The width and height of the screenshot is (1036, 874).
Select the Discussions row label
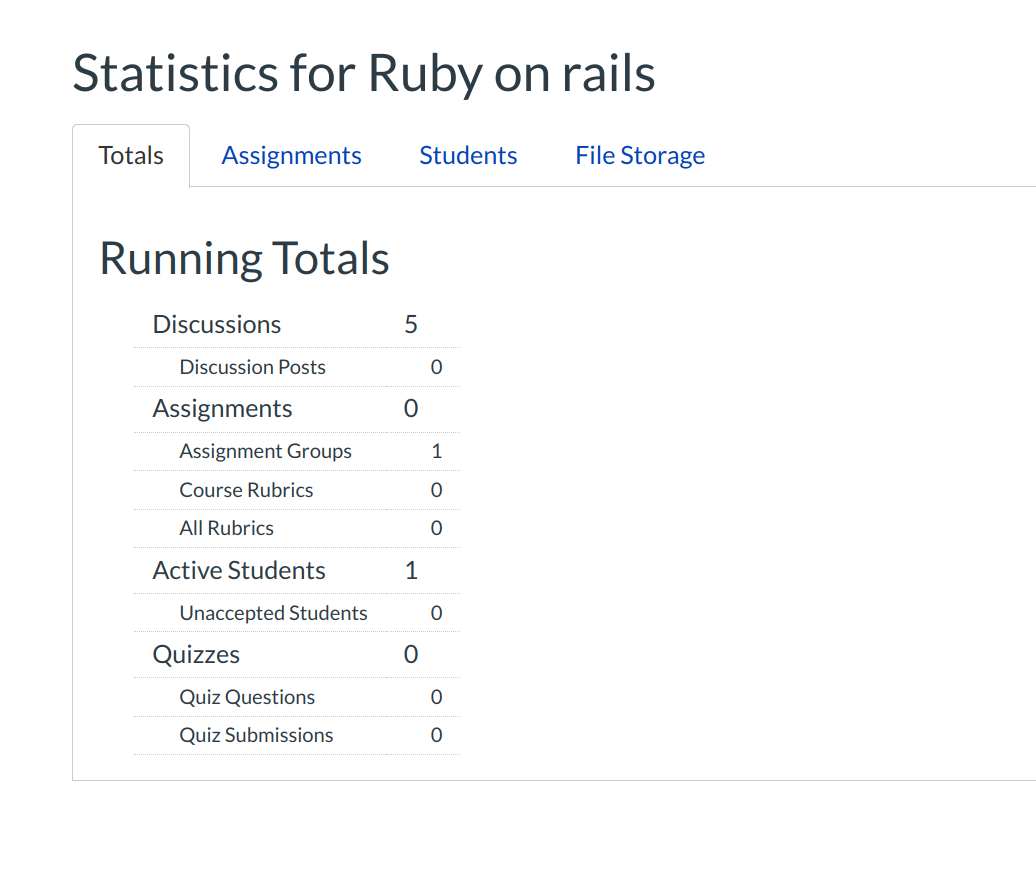tap(217, 325)
